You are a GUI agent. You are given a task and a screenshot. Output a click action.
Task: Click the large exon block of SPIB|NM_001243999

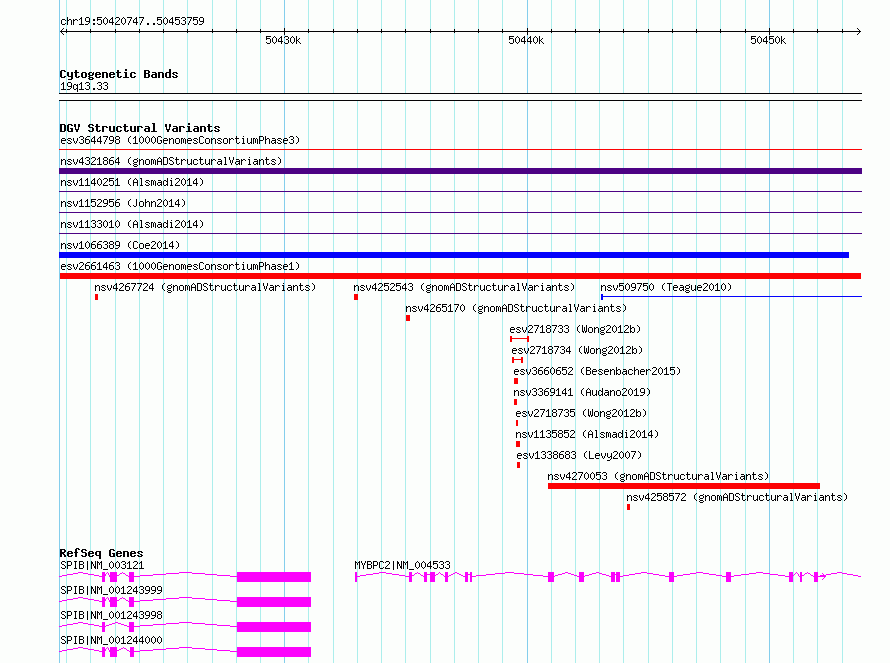(274, 602)
